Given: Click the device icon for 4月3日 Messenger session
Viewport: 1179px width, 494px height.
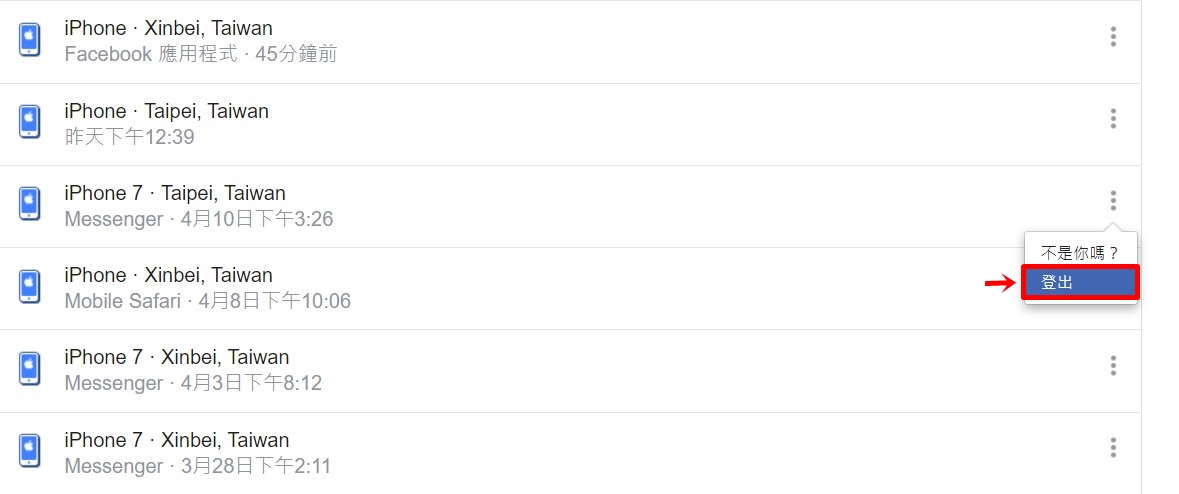Looking at the screenshot, I should tap(29, 368).
